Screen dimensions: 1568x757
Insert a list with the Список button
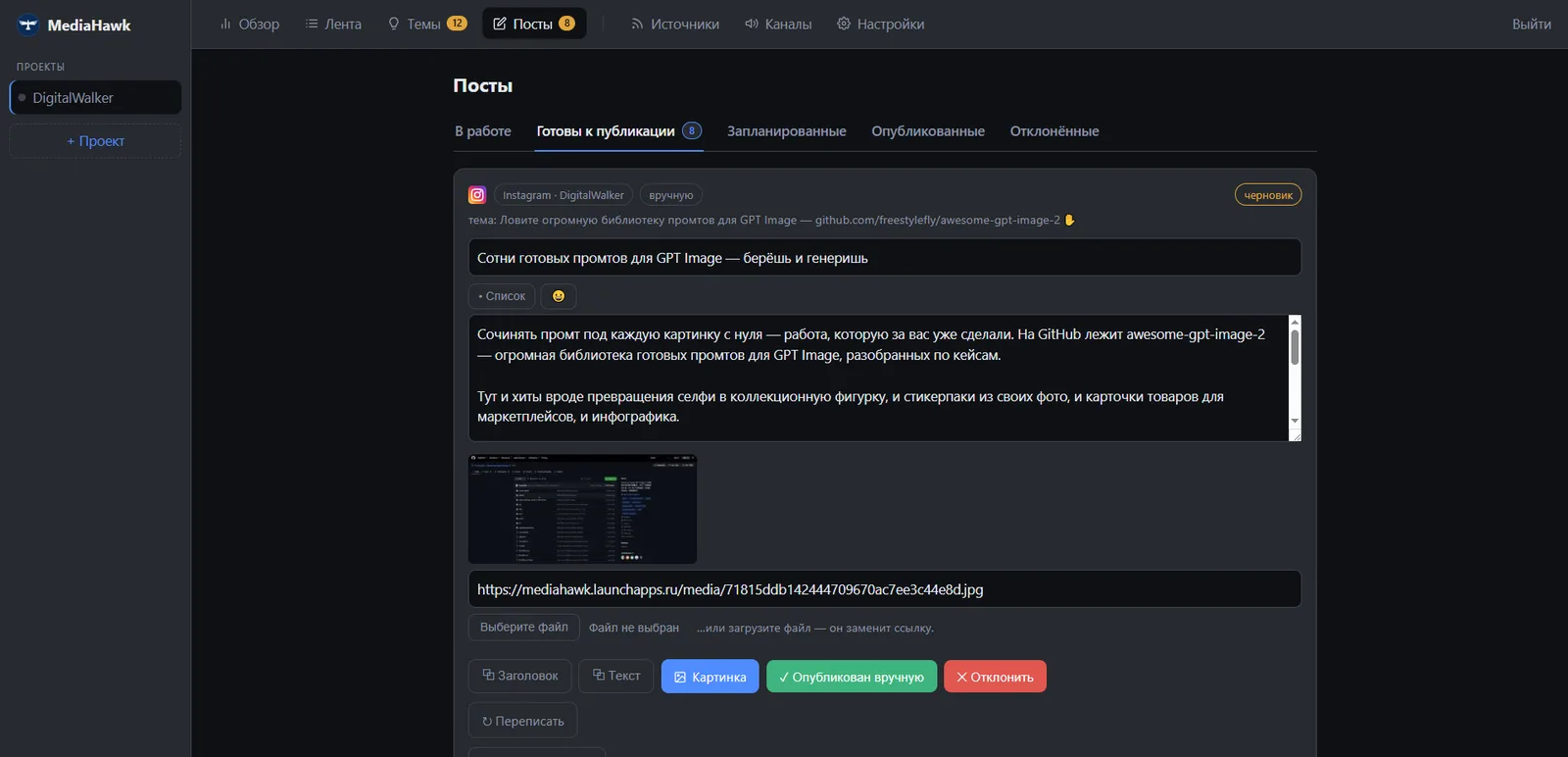pos(502,296)
